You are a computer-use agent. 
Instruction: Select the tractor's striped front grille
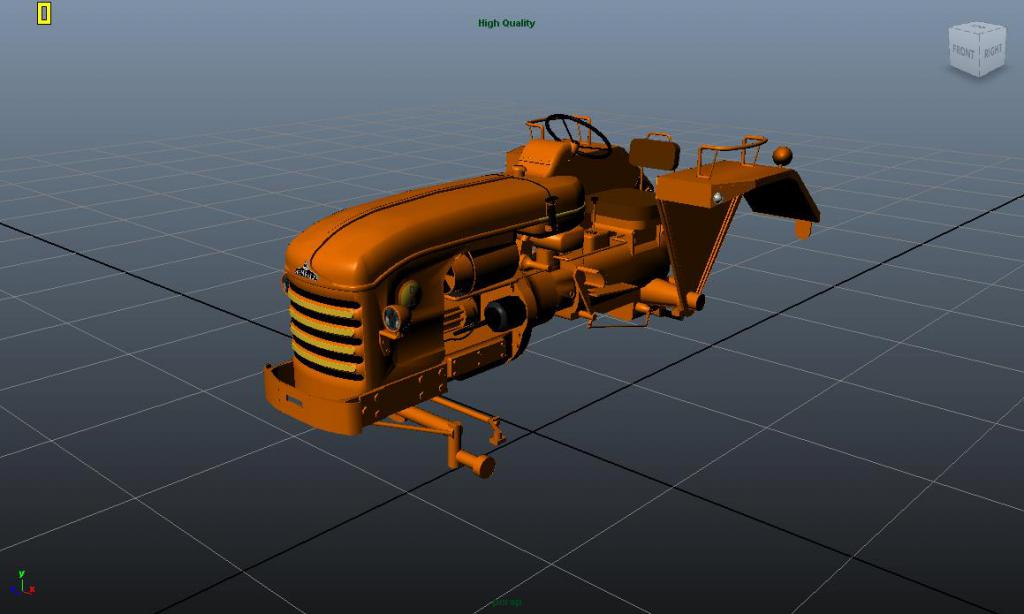(325, 332)
